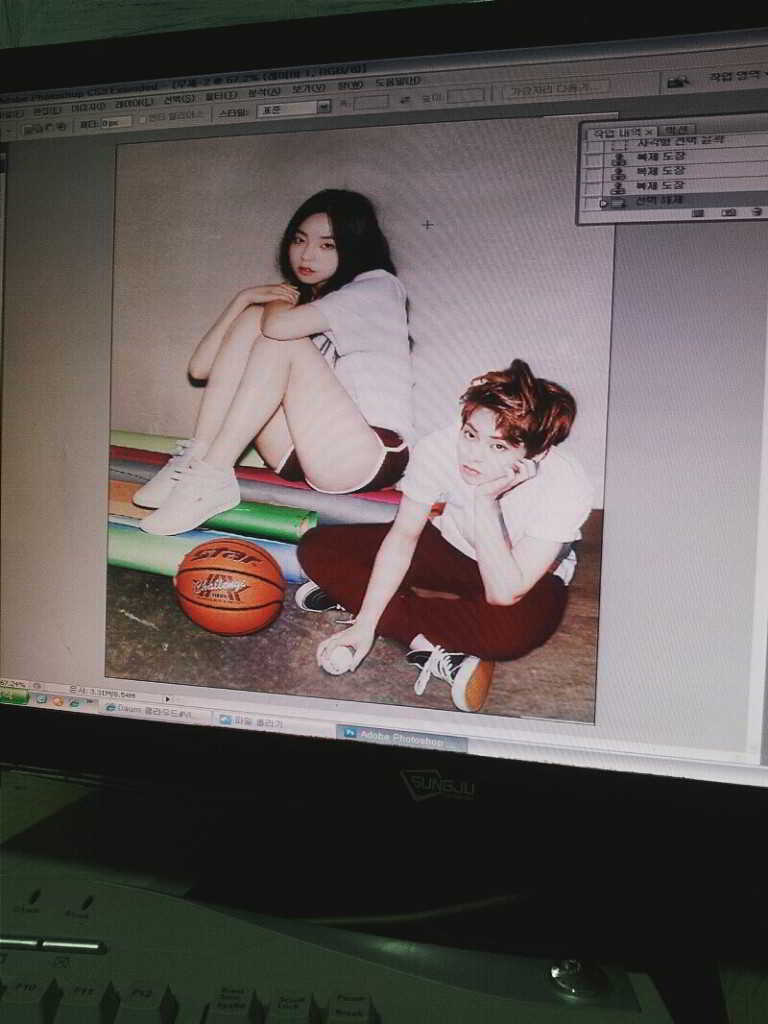Toggle the anti-alias checkbox in options bar

tap(142, 119)
